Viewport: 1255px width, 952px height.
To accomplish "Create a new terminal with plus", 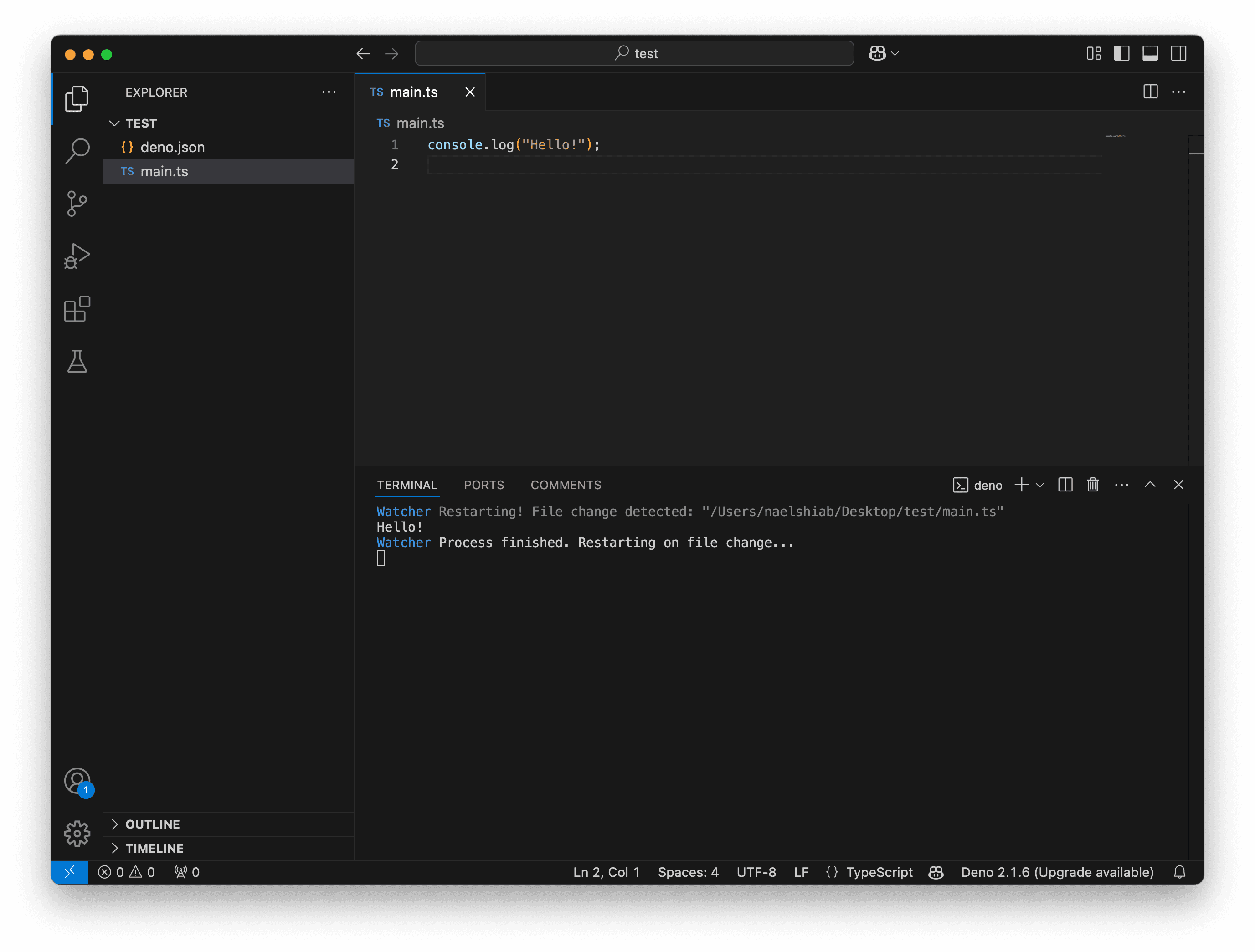I will (1021, 485).
